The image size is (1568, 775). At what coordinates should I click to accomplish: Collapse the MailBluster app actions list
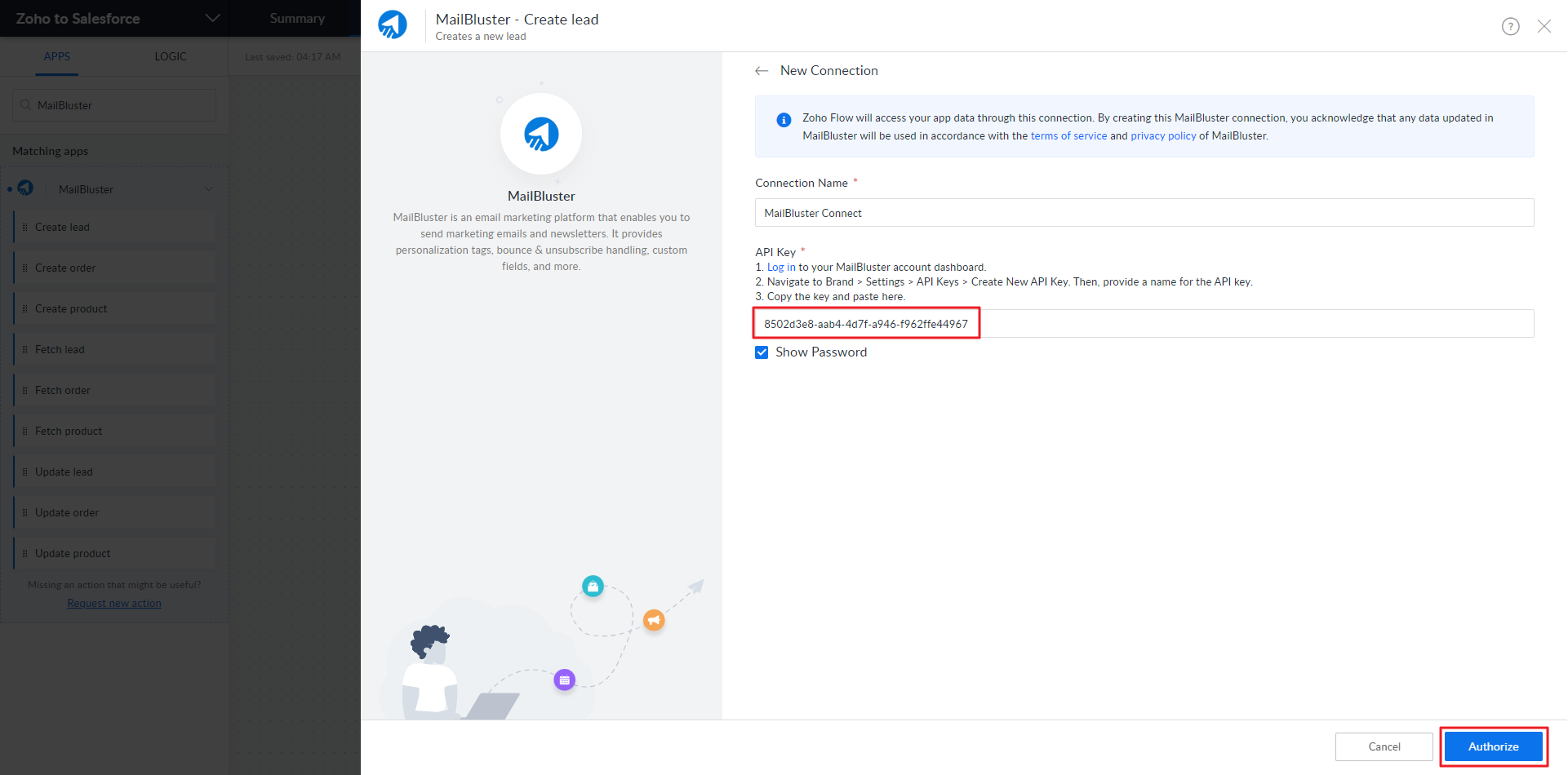coord(209,189)
